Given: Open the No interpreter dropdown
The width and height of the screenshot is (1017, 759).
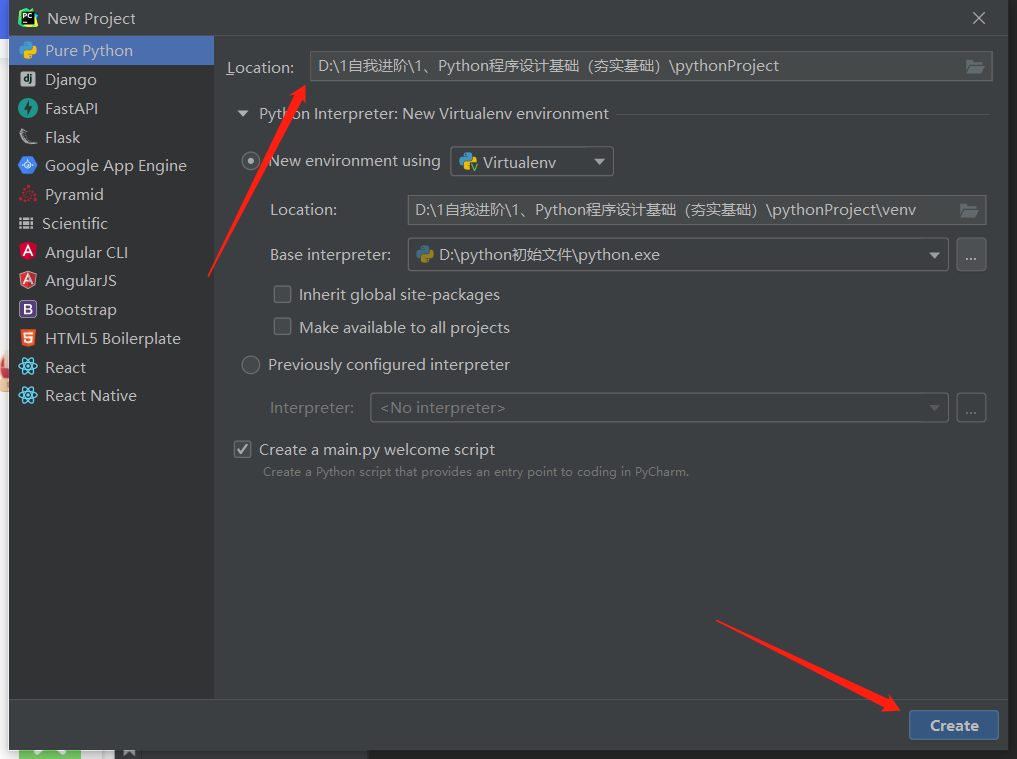Looking at the screenshot, I should pyautogui.click(x=659, y=407).
